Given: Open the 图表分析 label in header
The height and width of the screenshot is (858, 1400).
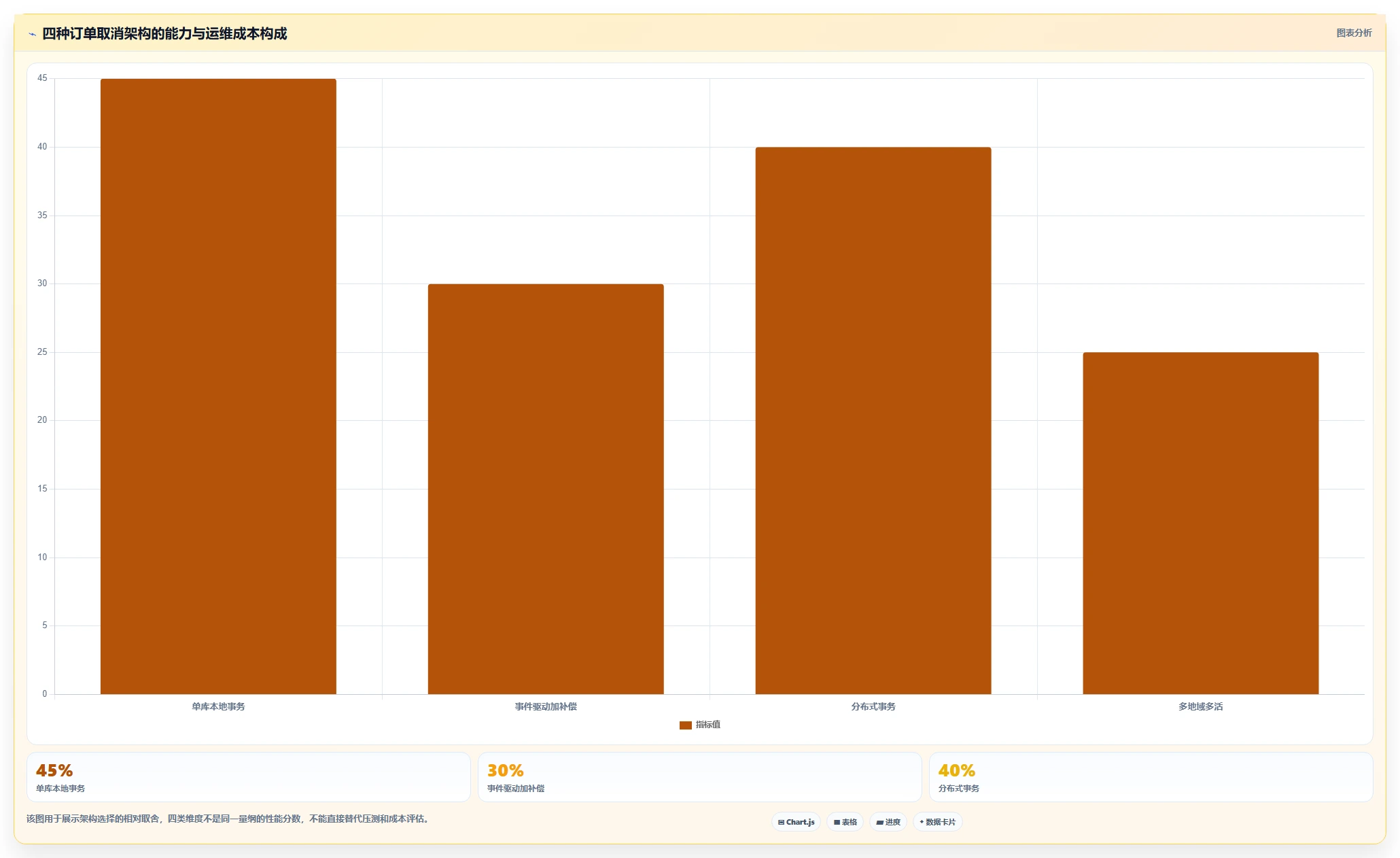Looking at the screenshot, I should pos(1354,33).
